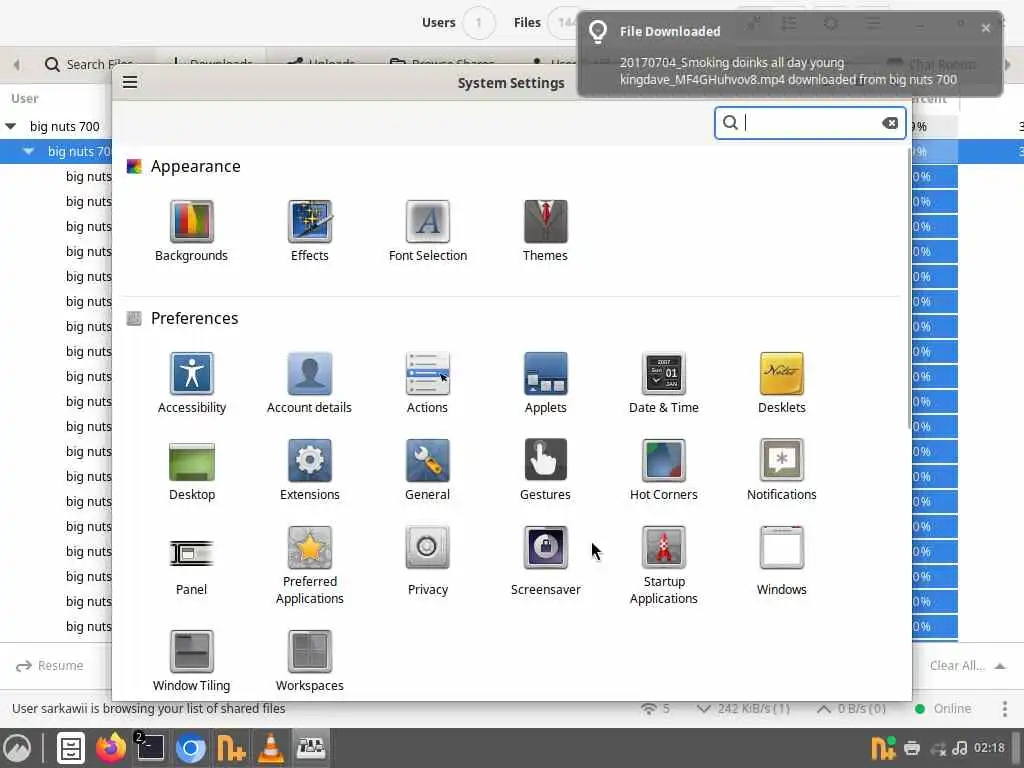Screen dimensions: 1024x768
Task: Click the System Settings vertical scrollbar
Action: pos(908,287)
